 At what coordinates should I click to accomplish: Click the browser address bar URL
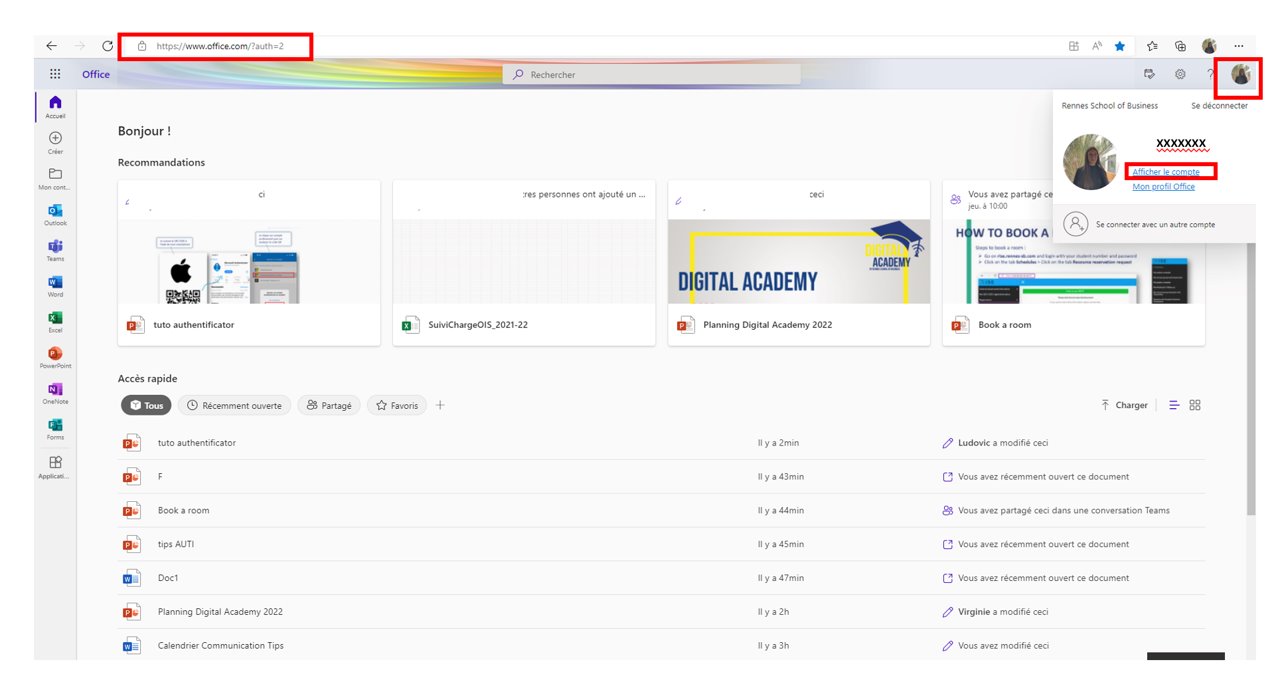point(220,46)
